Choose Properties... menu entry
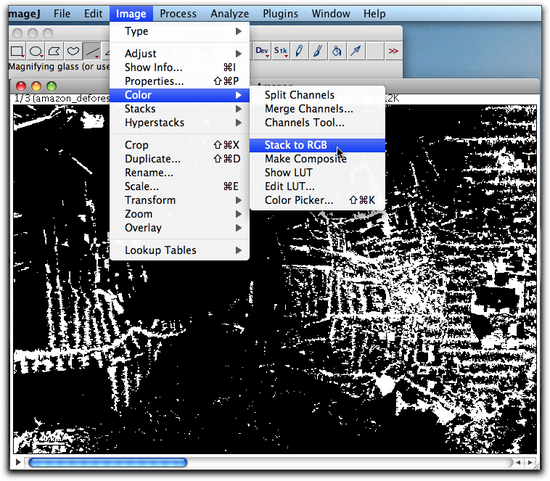The image size is (550, 481). (180, 81)
